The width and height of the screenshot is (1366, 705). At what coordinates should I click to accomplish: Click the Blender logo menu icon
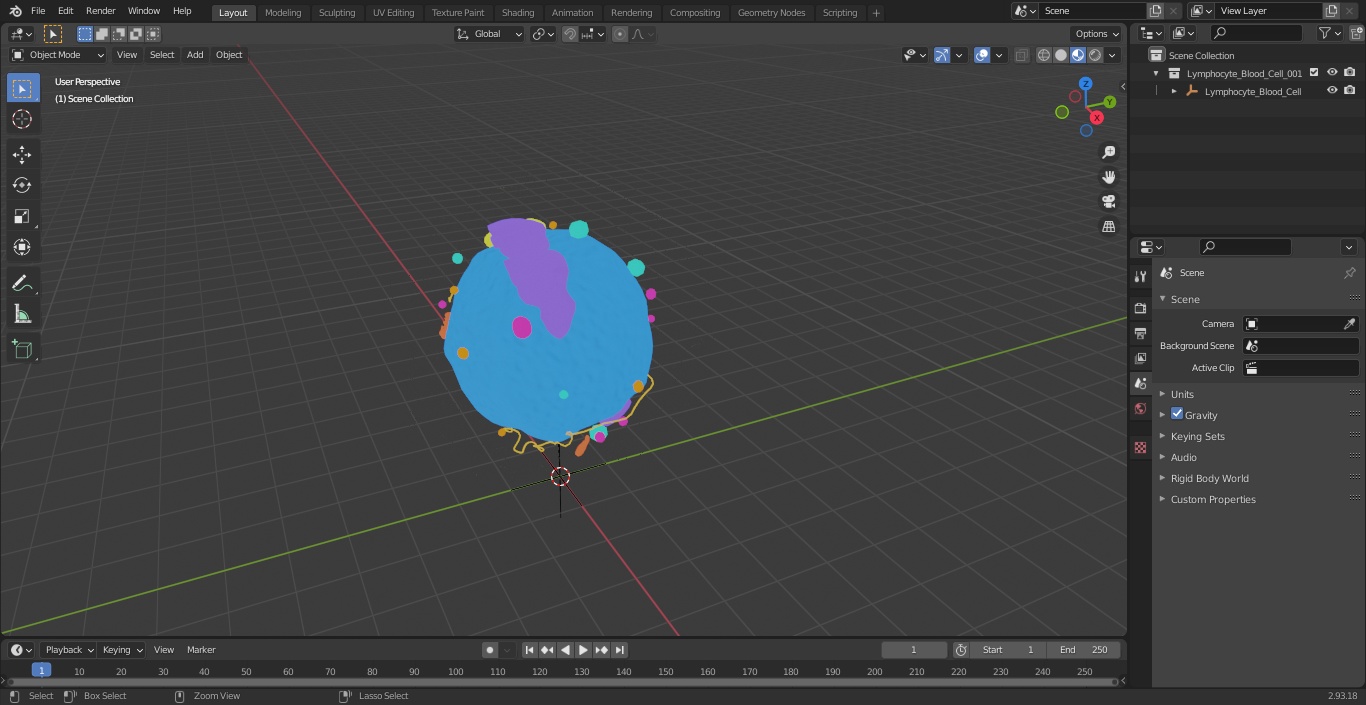click(15, 11)
